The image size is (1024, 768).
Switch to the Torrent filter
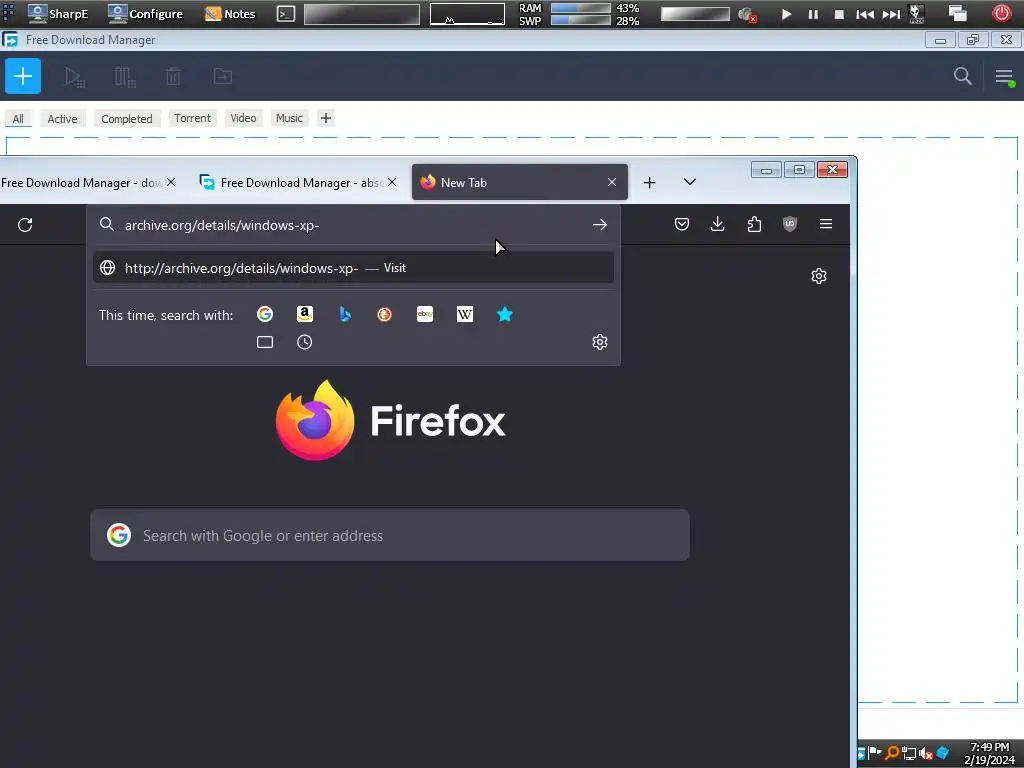[192, 118]
